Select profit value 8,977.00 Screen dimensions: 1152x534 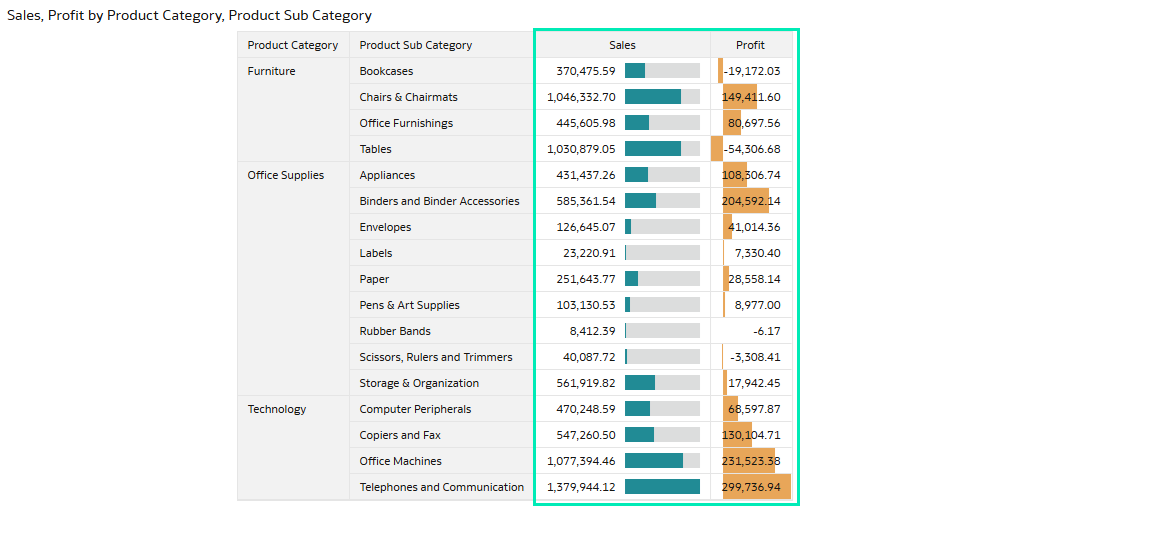coord(757,305)
